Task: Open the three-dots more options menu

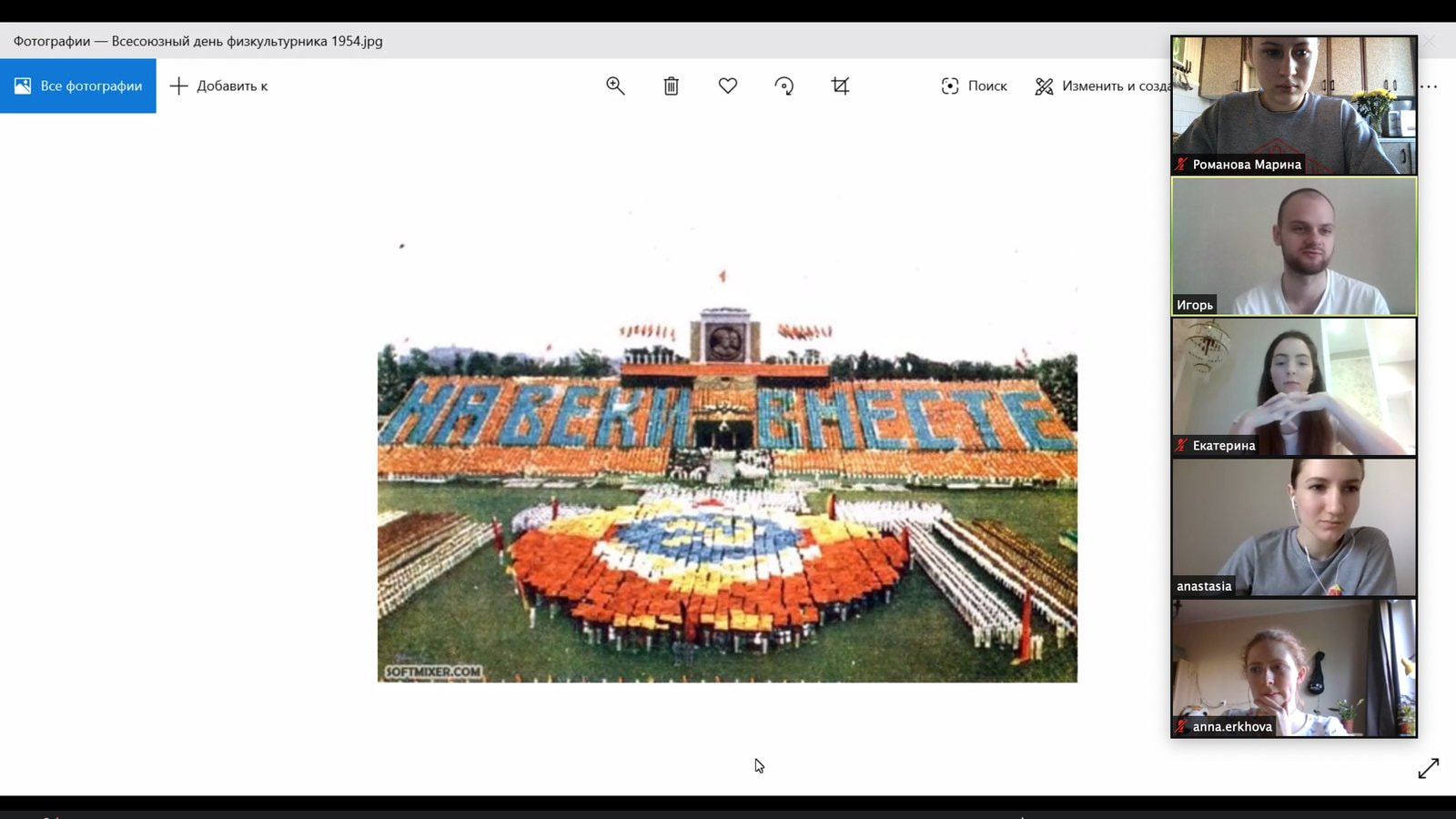Action: [1429, 86]
